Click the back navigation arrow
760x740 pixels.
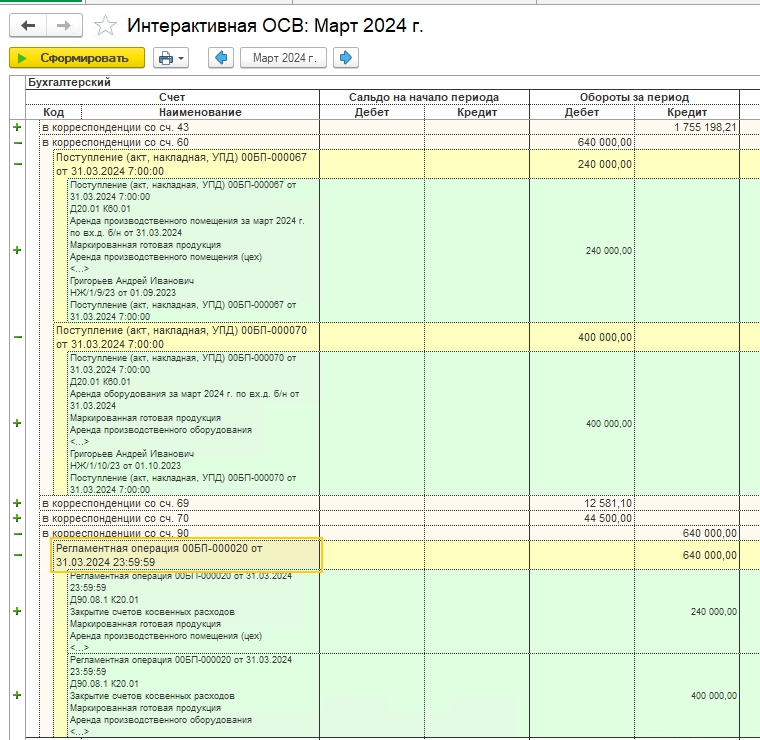click(x=28, y=25)
